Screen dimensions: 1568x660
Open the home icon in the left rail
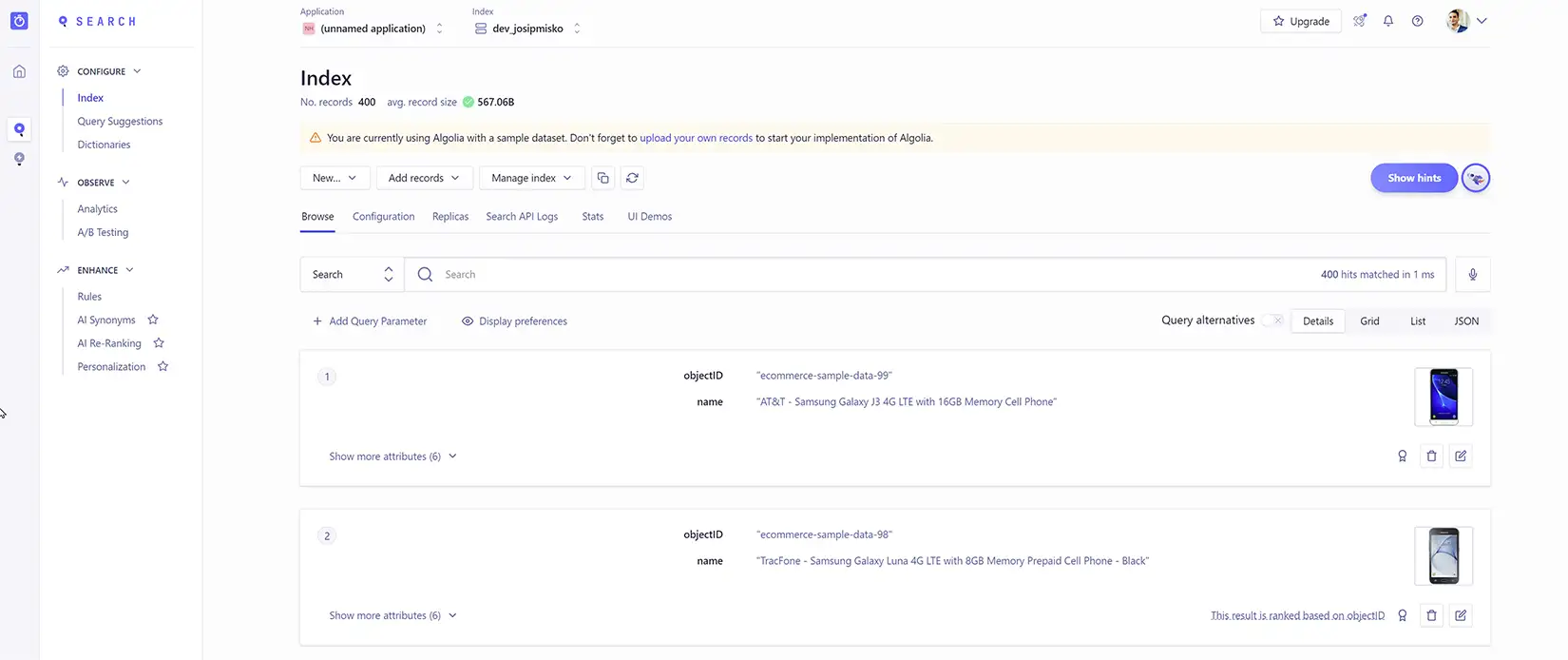tap(19, 71)
